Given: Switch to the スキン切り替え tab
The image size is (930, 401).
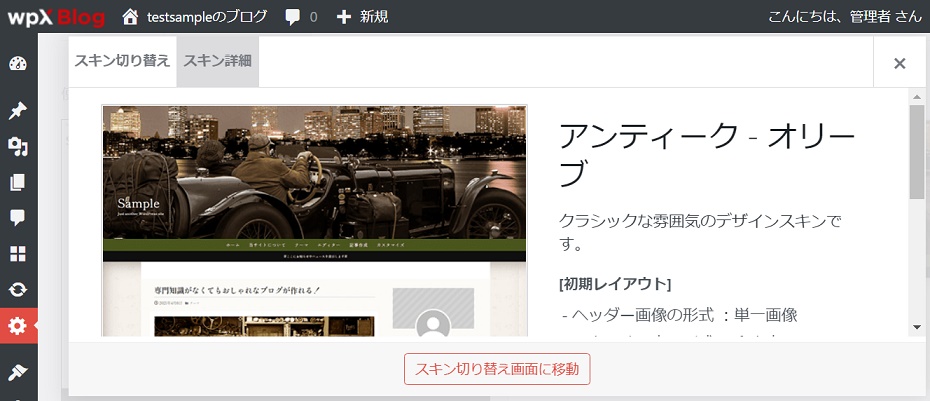Looking at the screenshot, I should (122, 61).
